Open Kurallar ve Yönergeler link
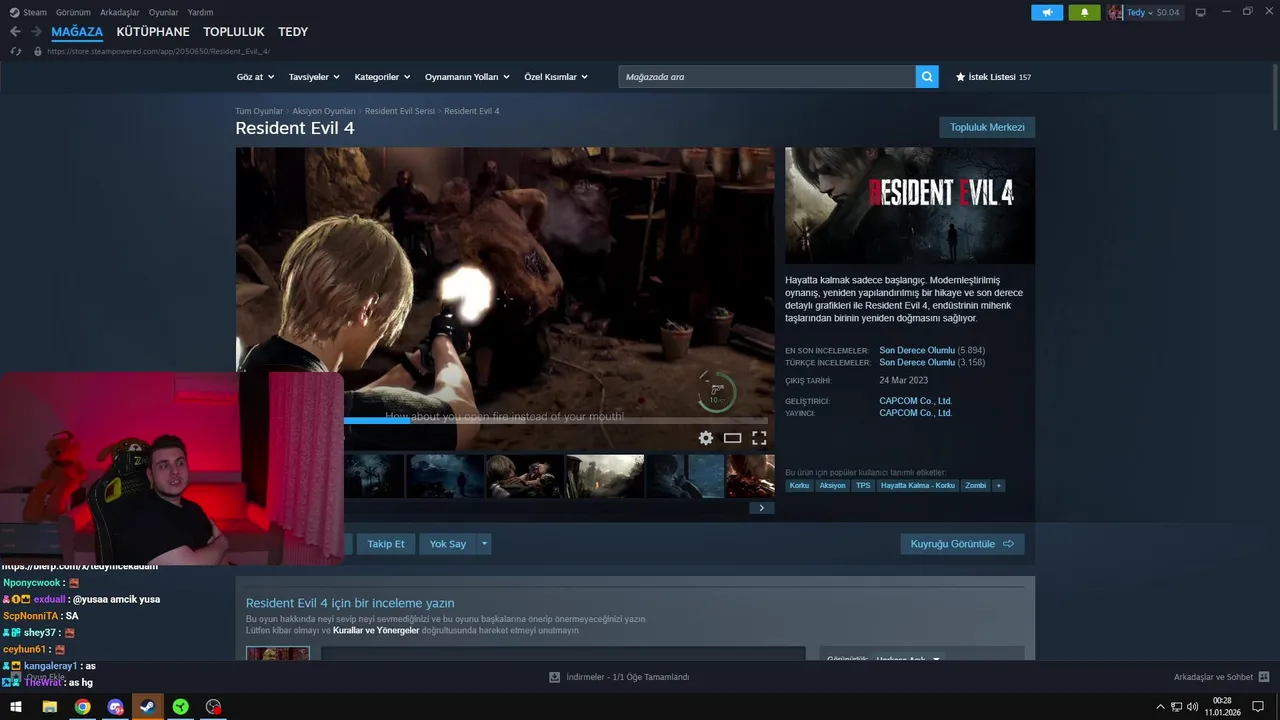This screenshot has width=1280, height=720. coord(376,631)
